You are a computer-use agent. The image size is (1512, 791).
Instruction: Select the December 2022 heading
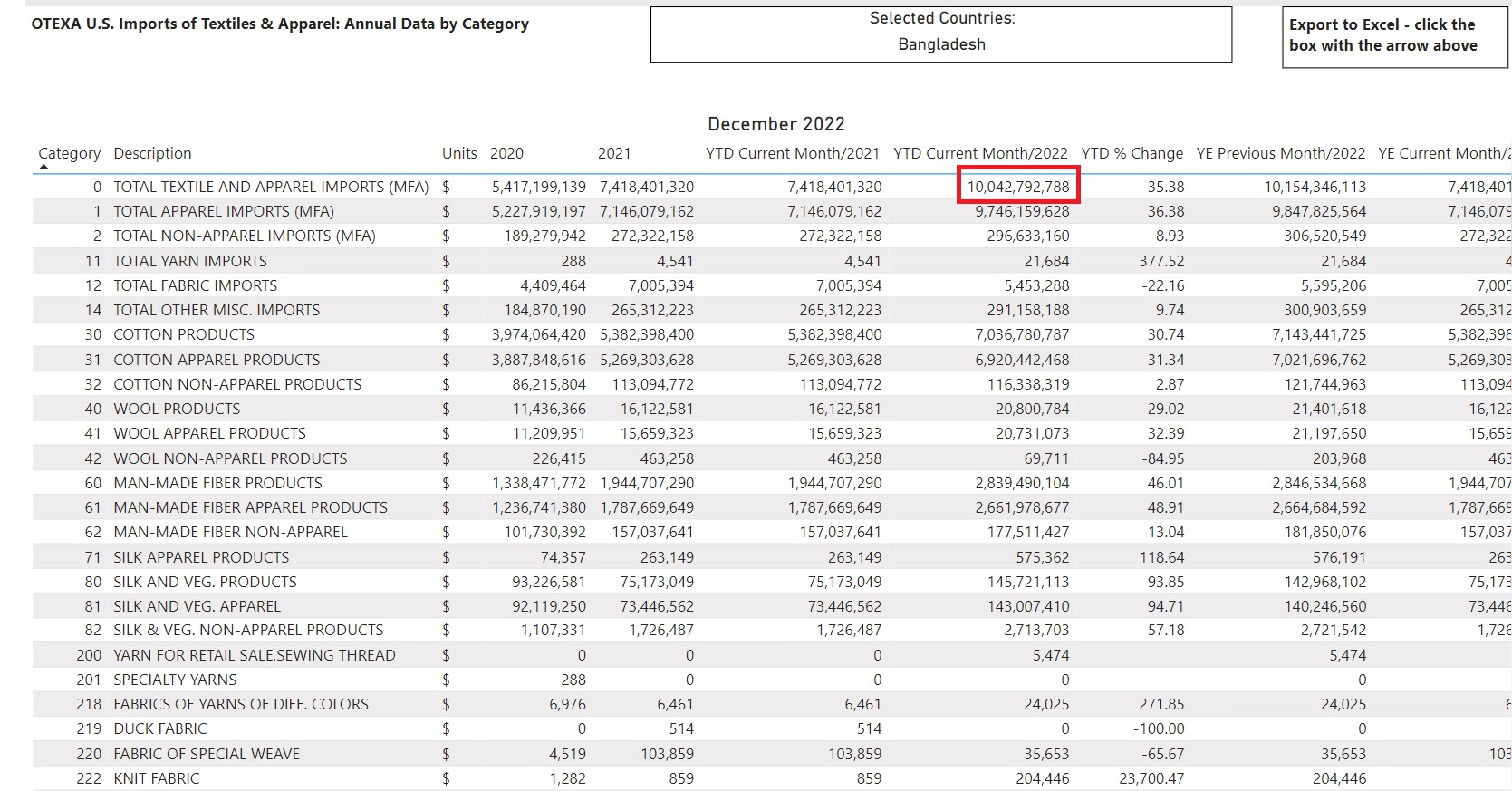click(x=776, y=124)
